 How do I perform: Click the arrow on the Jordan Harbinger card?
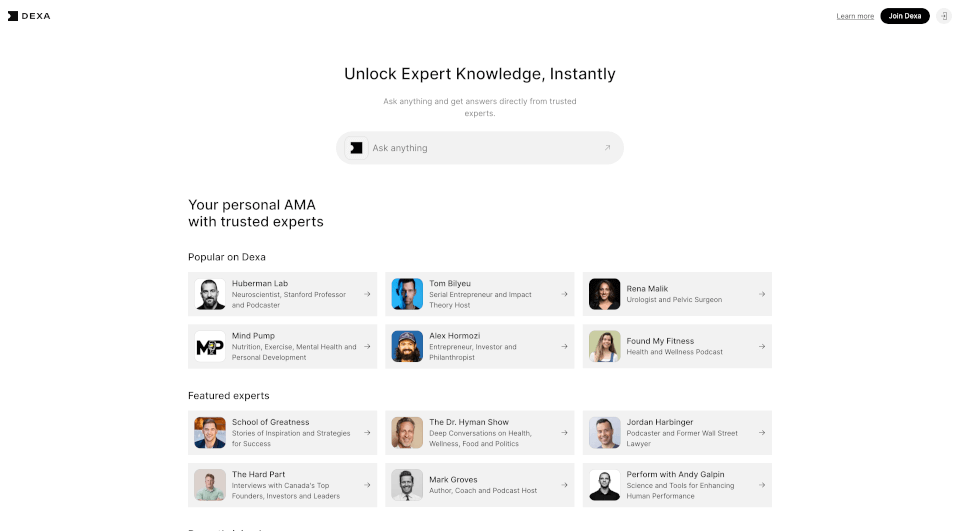pyautogui.click(x=762, y=433)
